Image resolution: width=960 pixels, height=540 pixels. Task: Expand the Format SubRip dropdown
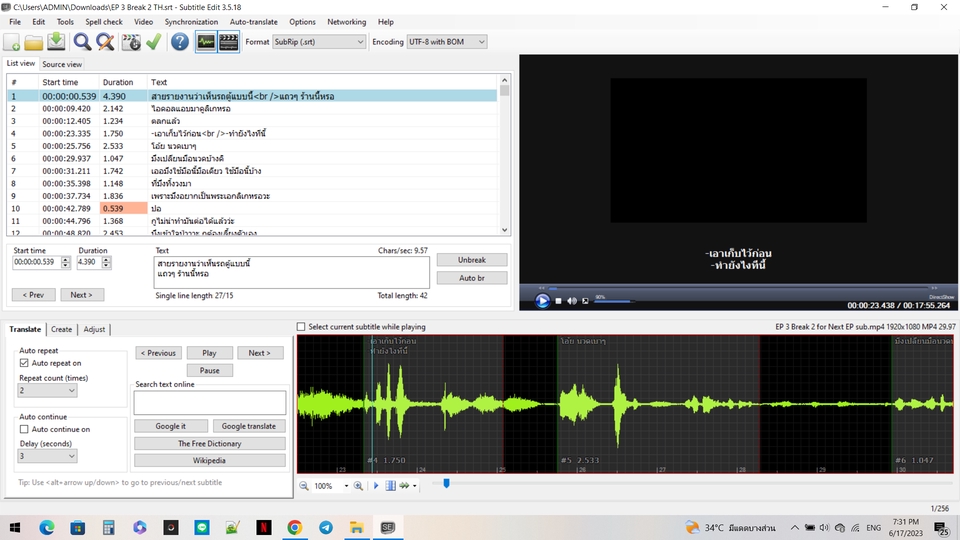point(360,42)
